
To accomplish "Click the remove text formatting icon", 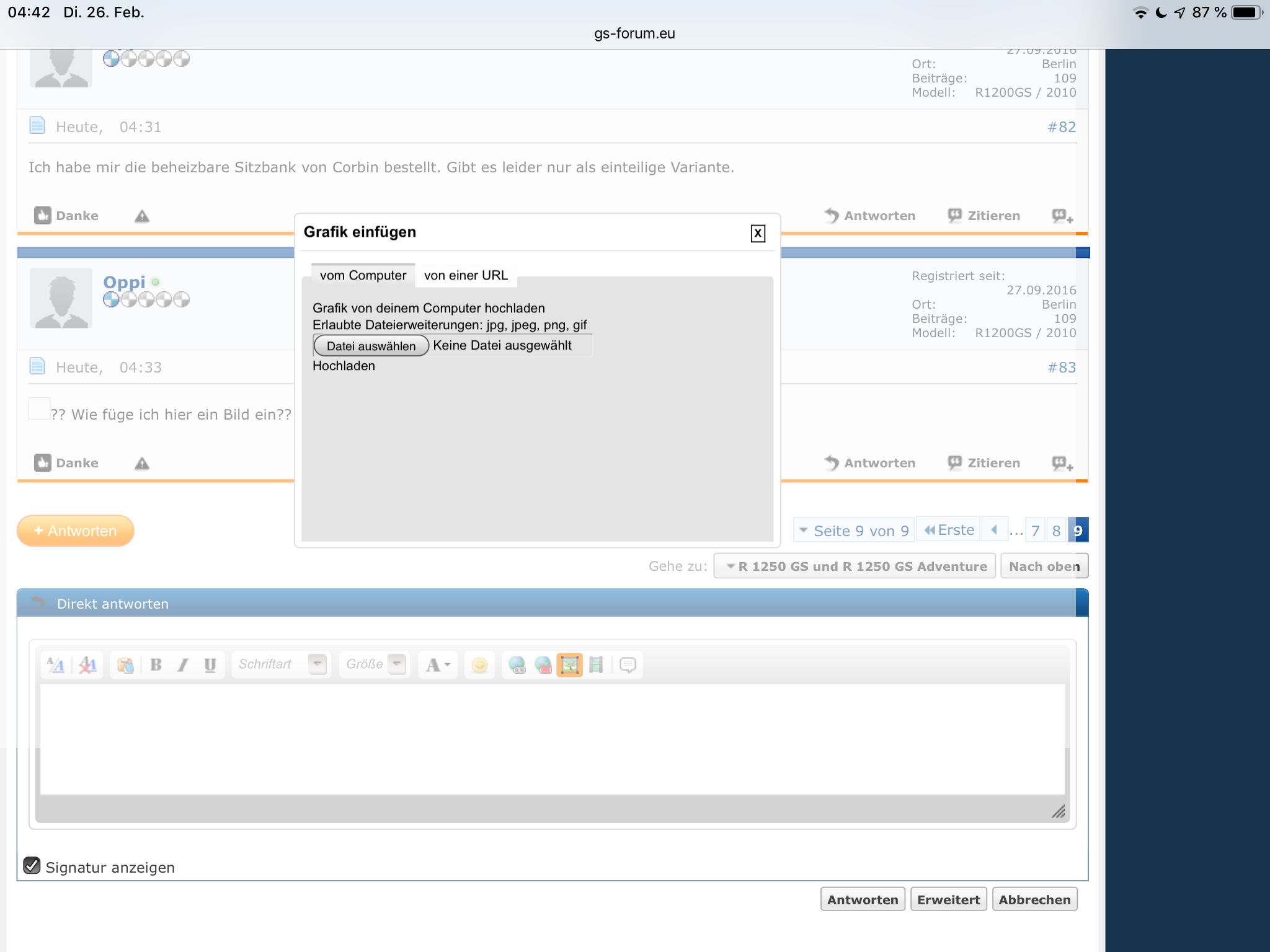I will click(x=87, y=665).
